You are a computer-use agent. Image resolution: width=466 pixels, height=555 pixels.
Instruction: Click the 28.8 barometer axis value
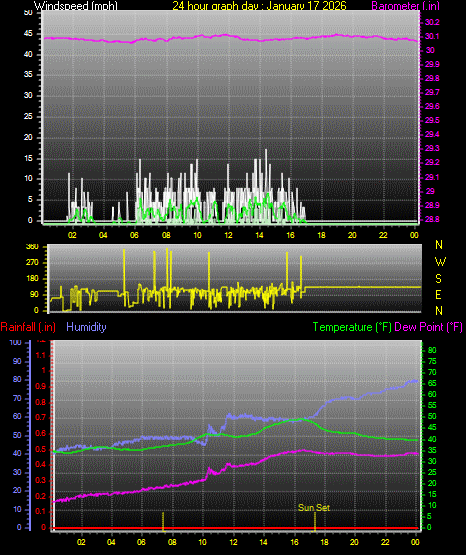point(432,219)
